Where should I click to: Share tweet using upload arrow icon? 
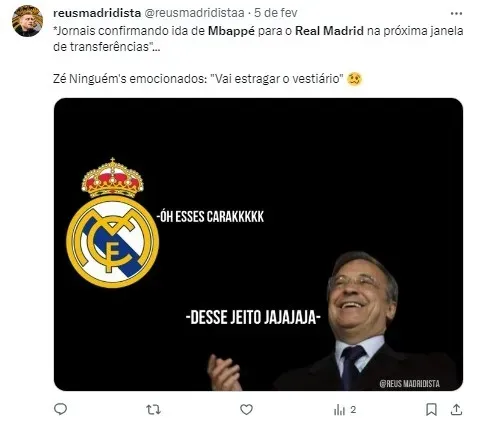pyautogui.click(x=456, y=409)
